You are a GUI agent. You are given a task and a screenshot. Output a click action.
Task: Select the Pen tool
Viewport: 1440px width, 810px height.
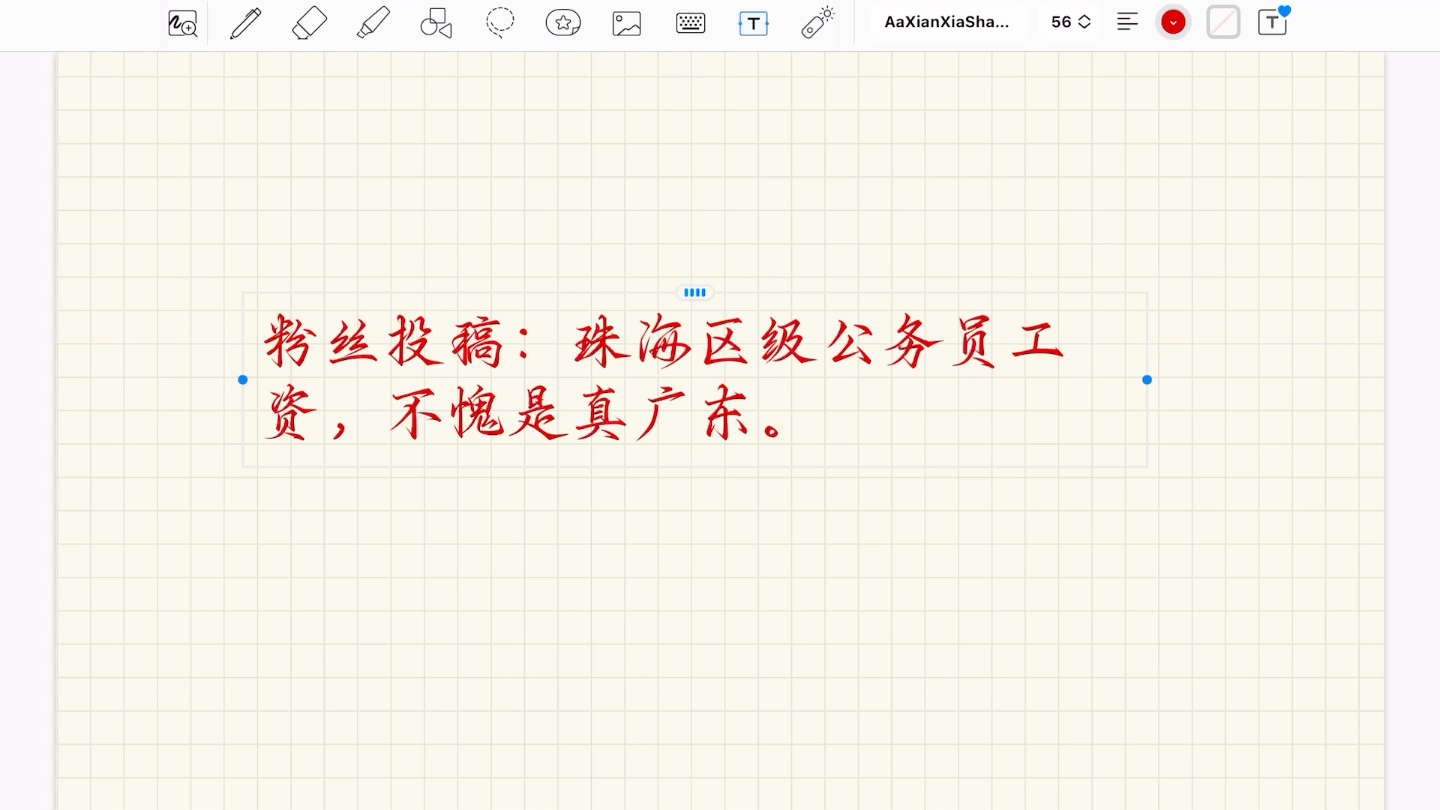point(246,22)
